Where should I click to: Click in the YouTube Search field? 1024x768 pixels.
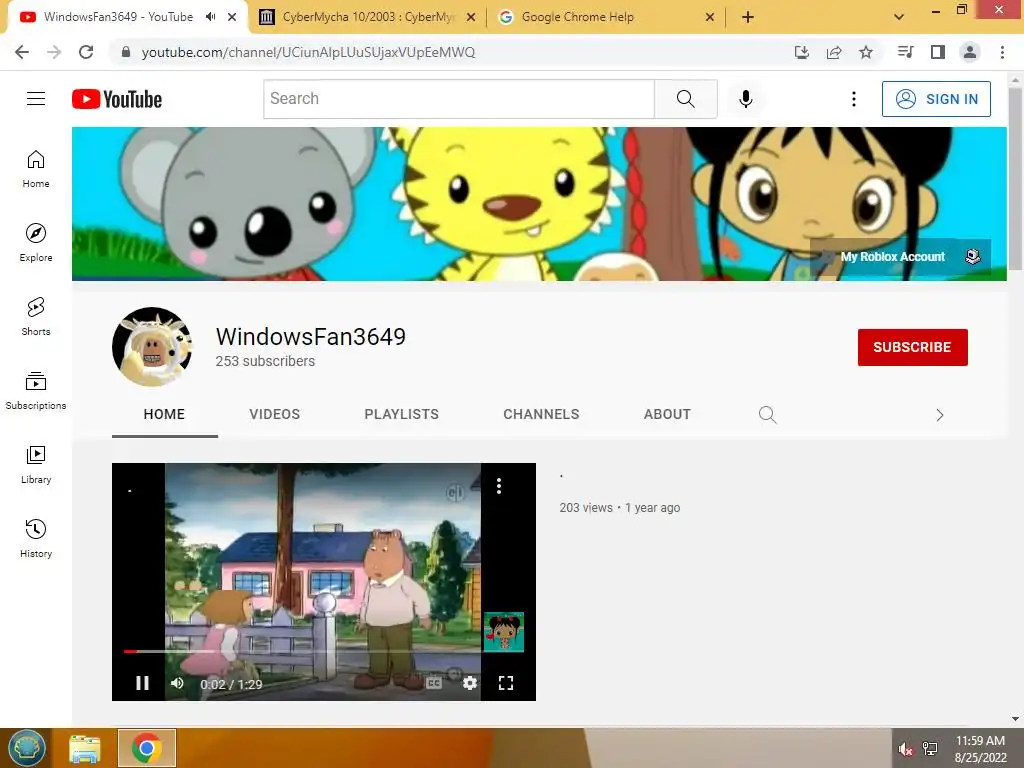pyautogui.click(x=459, y=99)
